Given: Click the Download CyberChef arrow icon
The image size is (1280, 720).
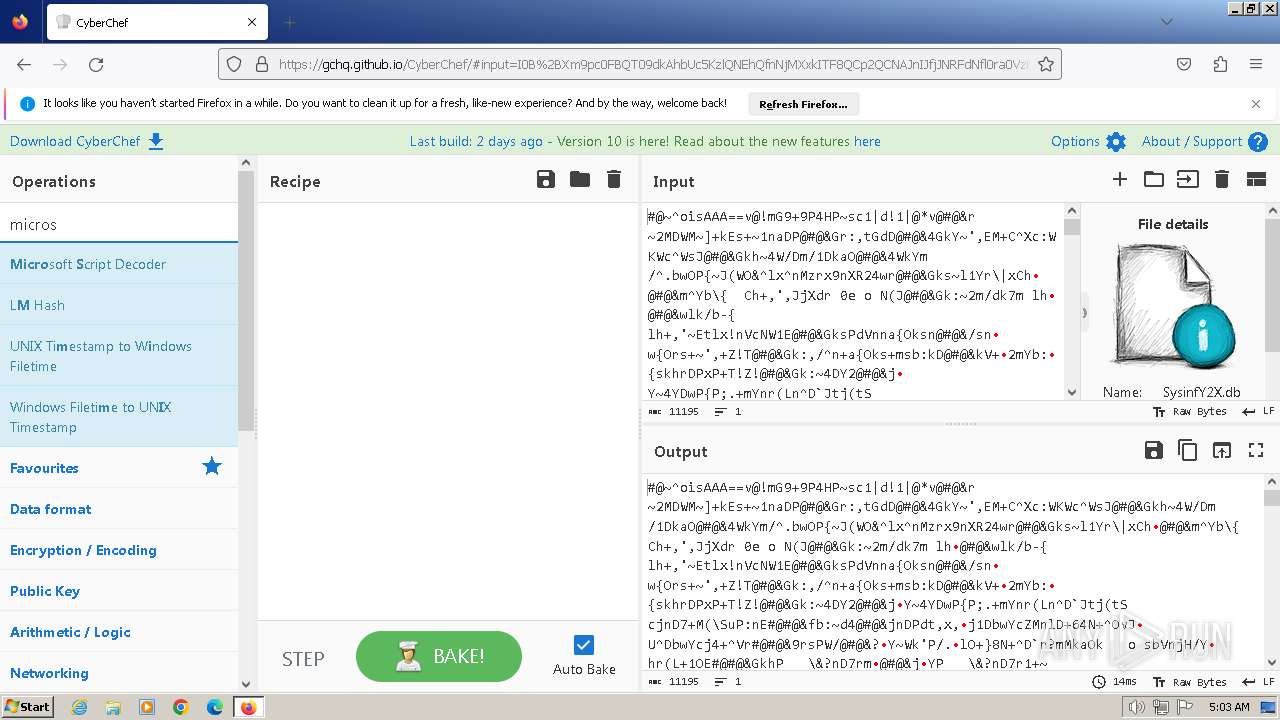Looking at the screenshot, I should pyautogui.click(x=156, y=141).
